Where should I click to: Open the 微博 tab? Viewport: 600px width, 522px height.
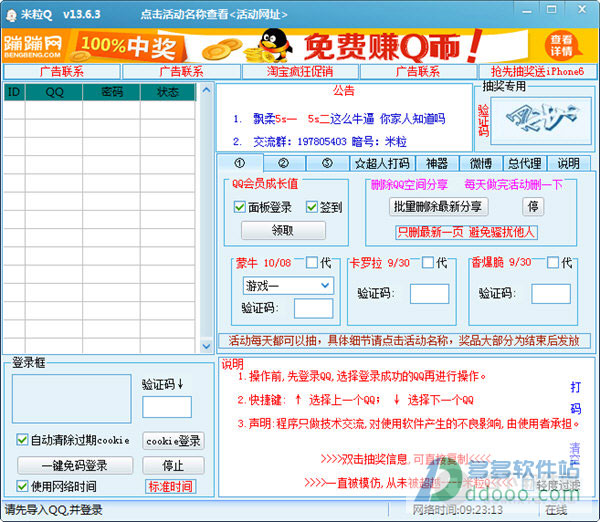point(481,164)
